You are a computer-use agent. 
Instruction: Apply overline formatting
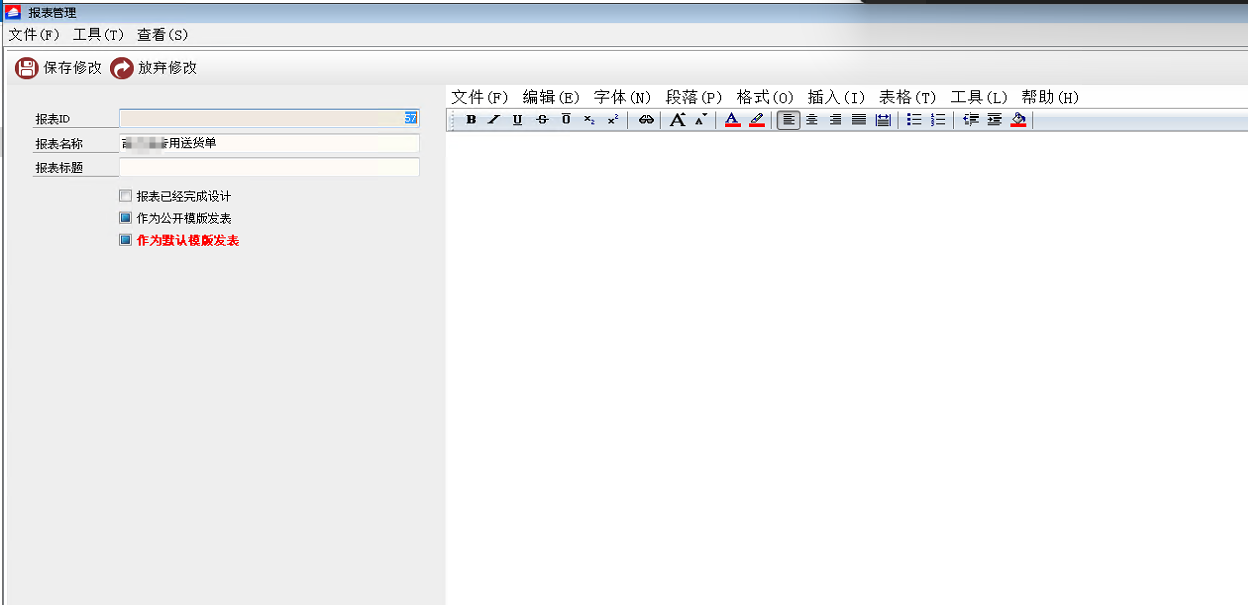566,120
